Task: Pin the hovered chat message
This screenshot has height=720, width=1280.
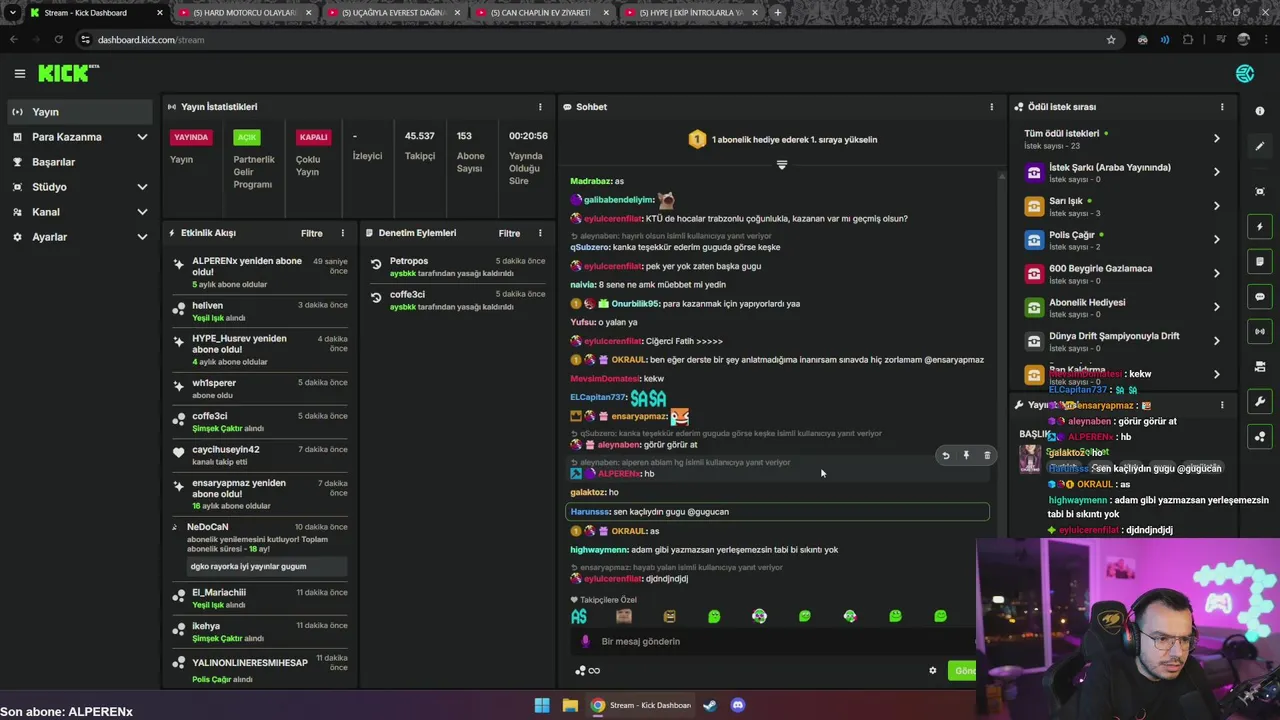Action: point(966,456)
